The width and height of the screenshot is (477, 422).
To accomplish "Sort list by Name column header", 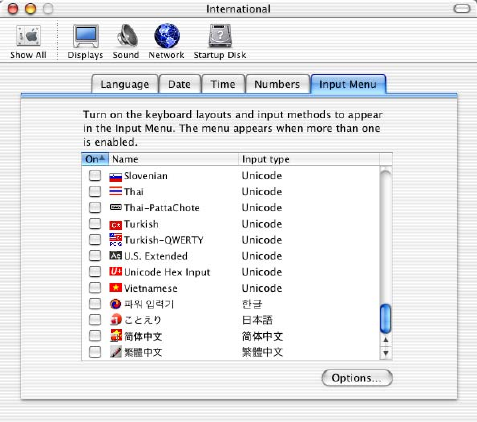I will [174, 159].
